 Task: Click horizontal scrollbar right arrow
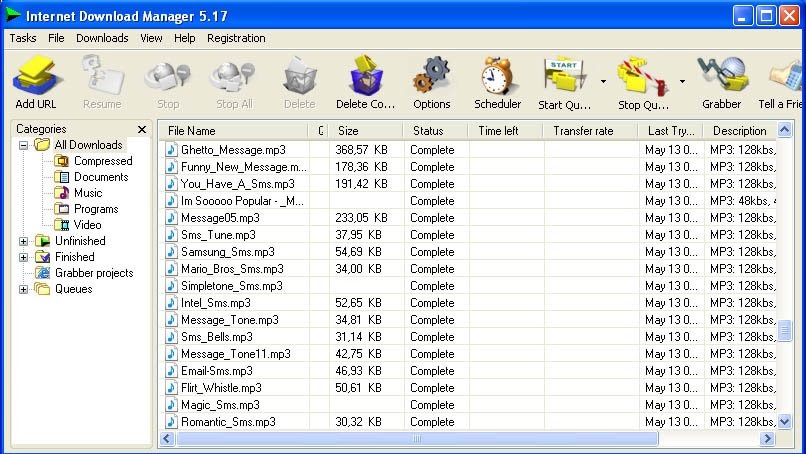767,439
